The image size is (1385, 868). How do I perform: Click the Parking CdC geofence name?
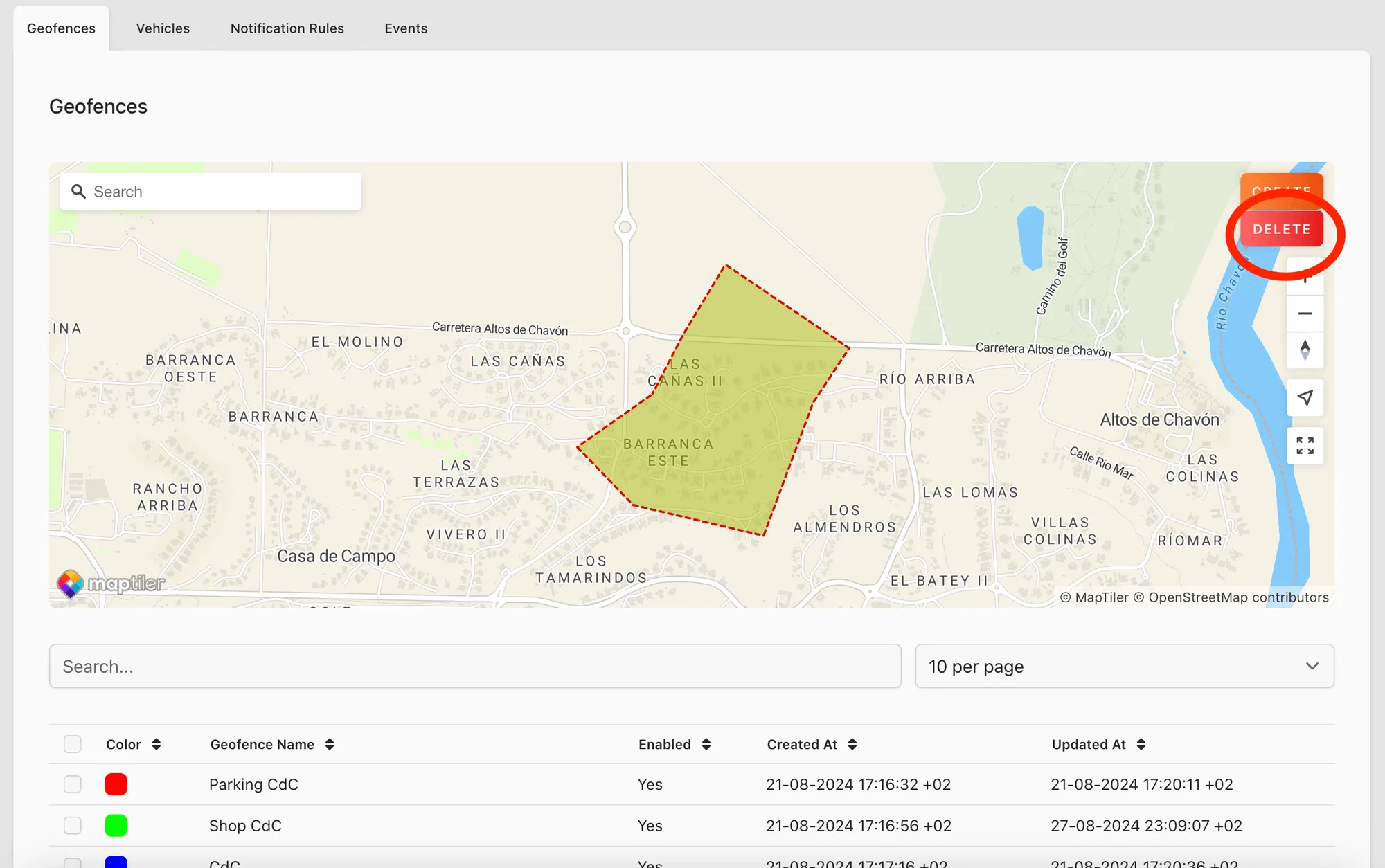(x=253, y=784)
